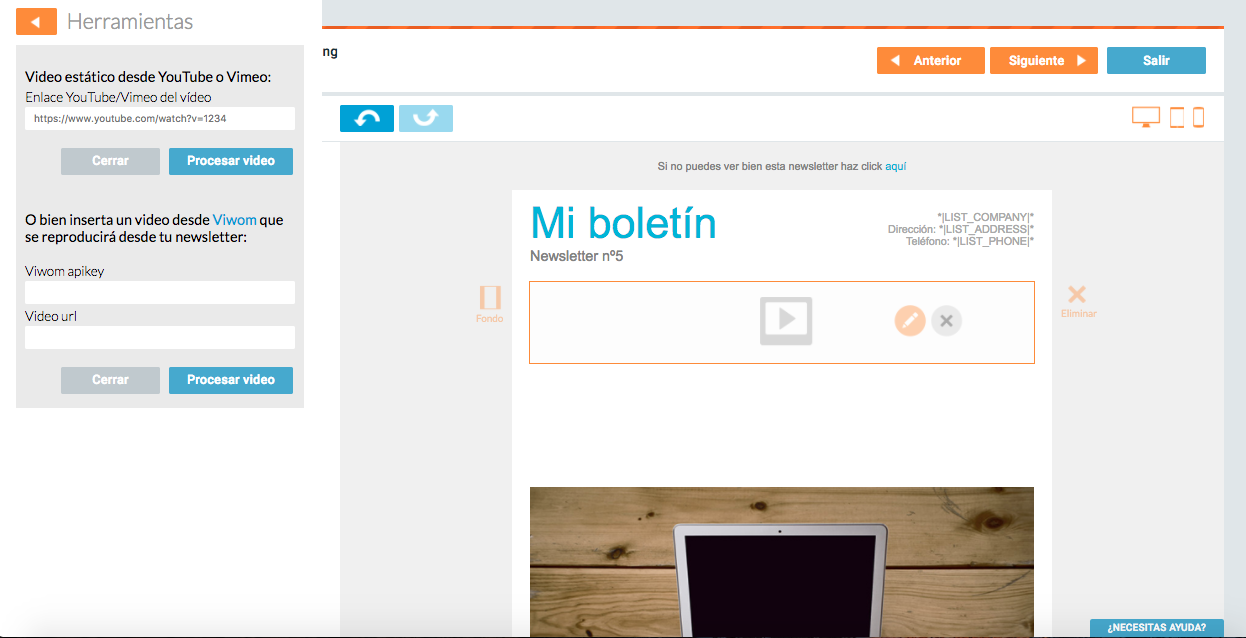Focus the YouTube/Vimeo link input field

coord(160,118)
